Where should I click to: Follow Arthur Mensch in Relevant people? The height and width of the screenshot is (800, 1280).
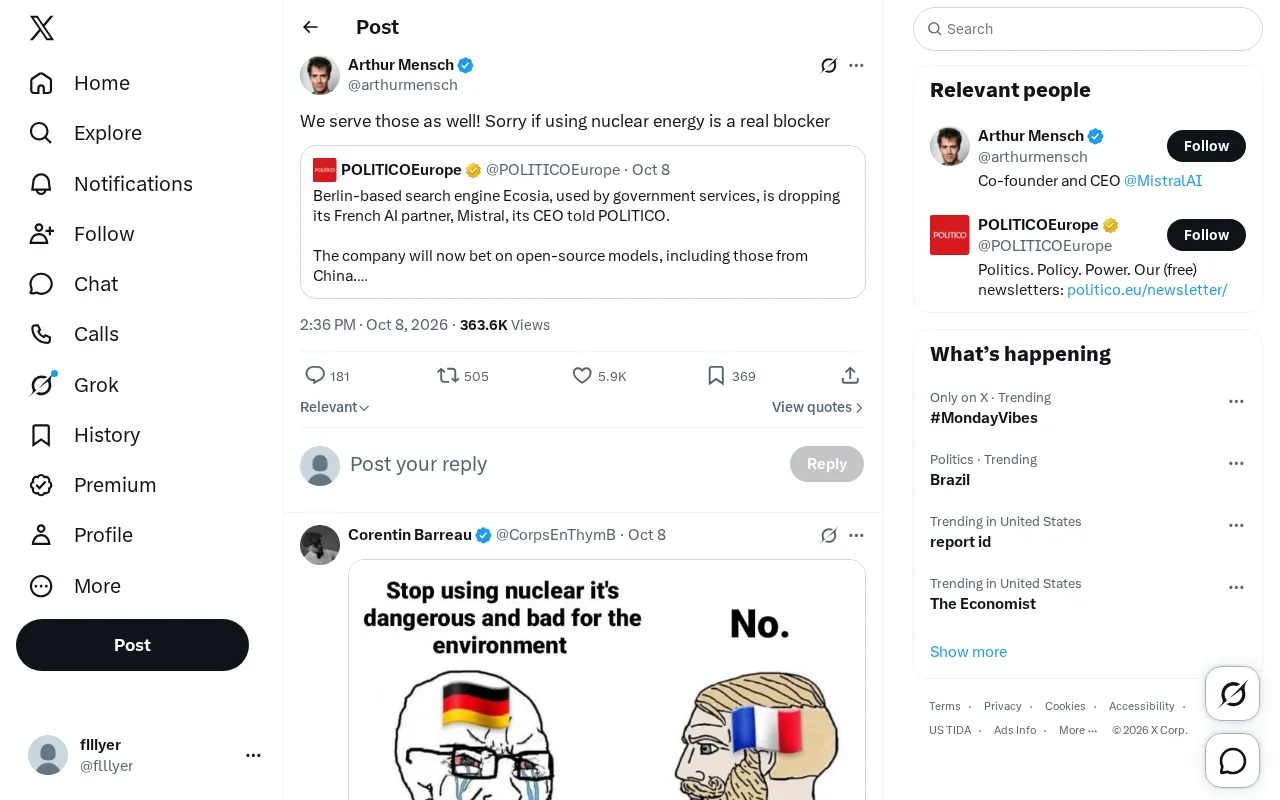tap(1206, 146)
